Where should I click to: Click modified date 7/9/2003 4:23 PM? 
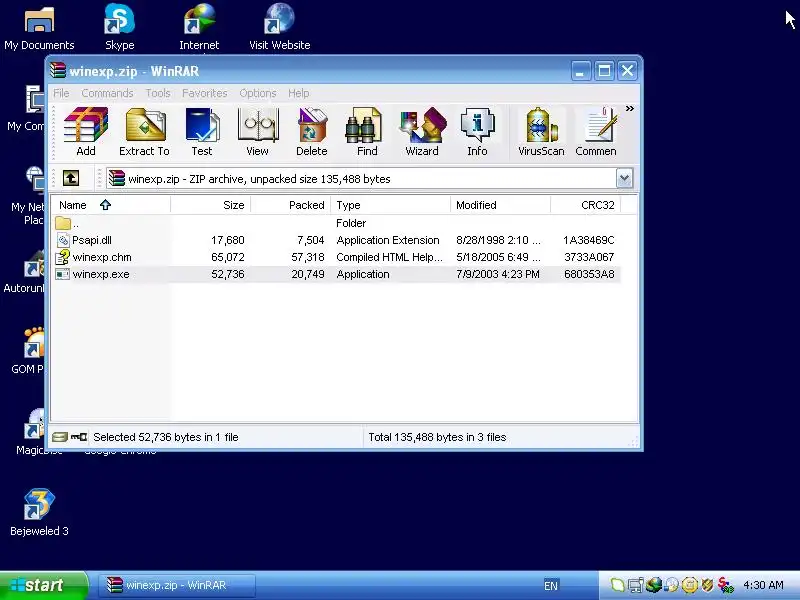tap(498, 274)
